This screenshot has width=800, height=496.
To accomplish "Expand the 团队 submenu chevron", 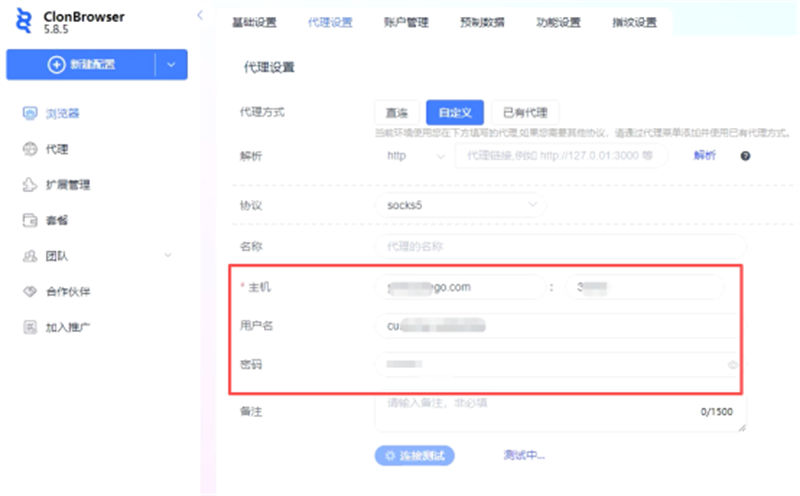I will pos(168,255).
